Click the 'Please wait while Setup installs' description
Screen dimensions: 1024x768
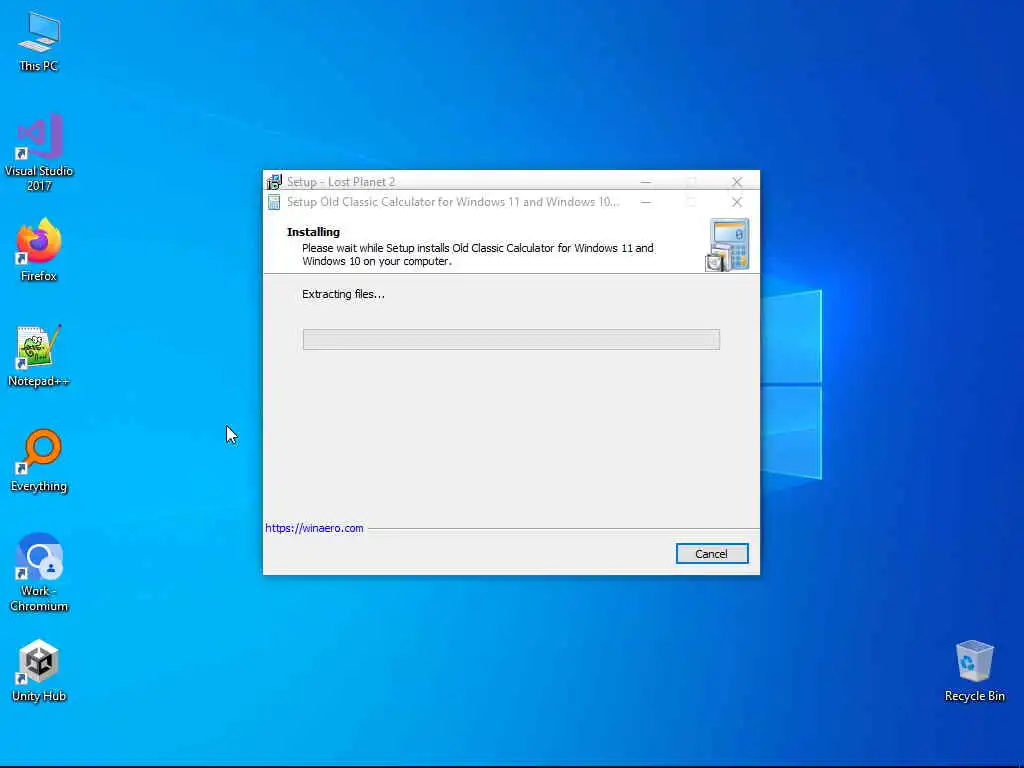click(x=477, y=255)
